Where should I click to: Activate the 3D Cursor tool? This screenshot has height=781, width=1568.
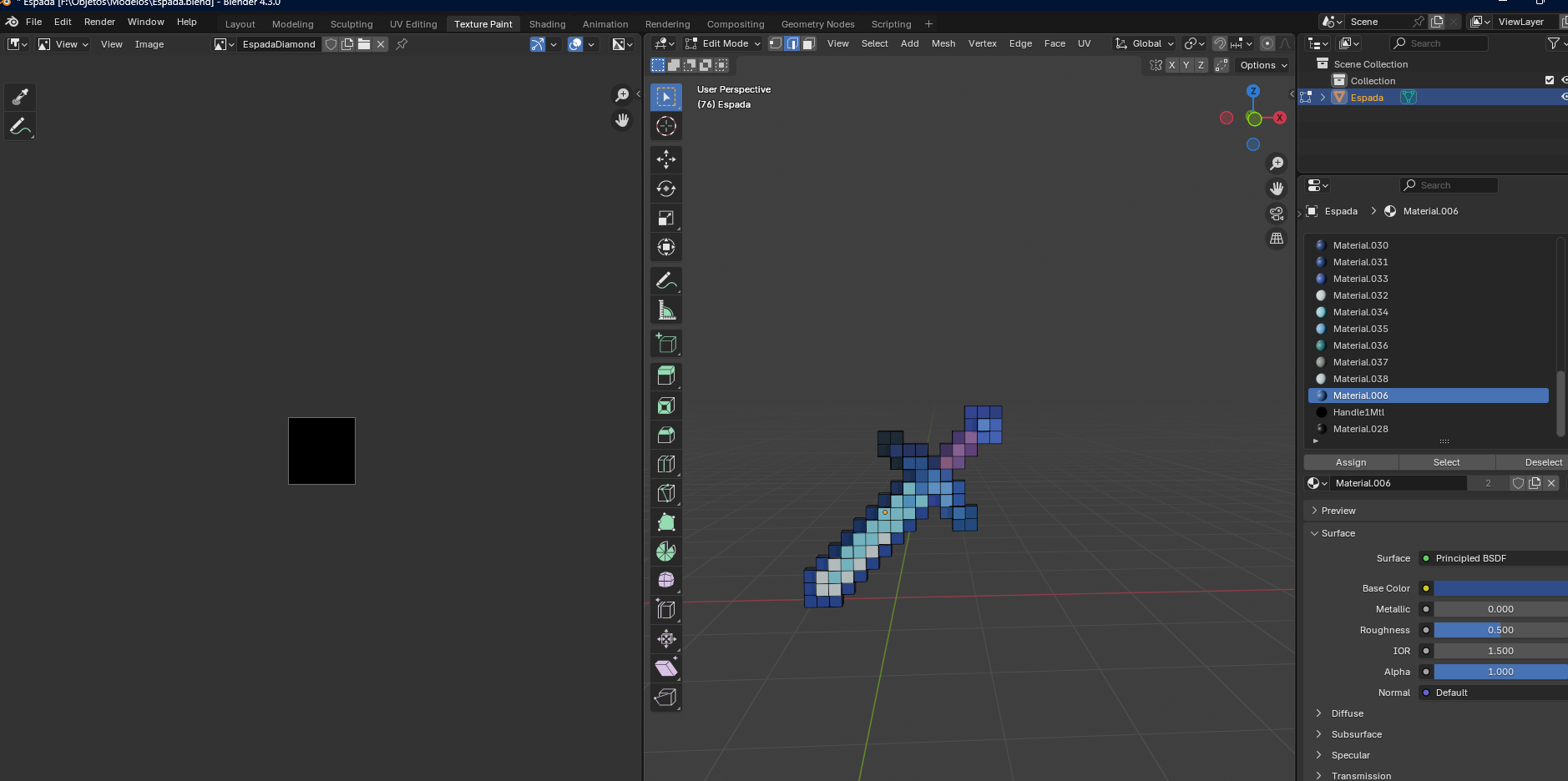(x=665, y=126)
